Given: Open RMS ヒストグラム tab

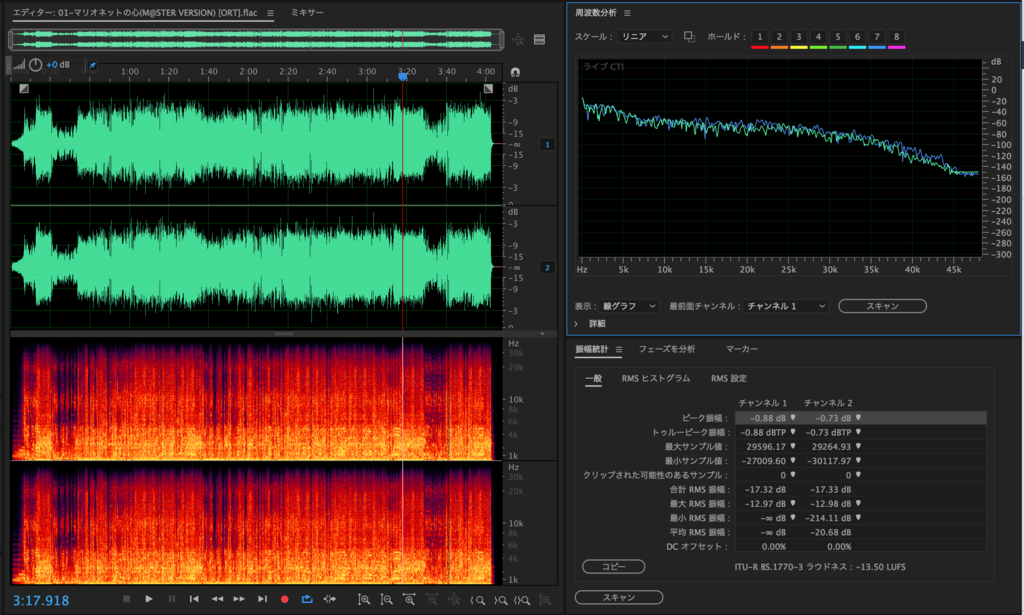Looking at the screenshot, I should (656, 379).
